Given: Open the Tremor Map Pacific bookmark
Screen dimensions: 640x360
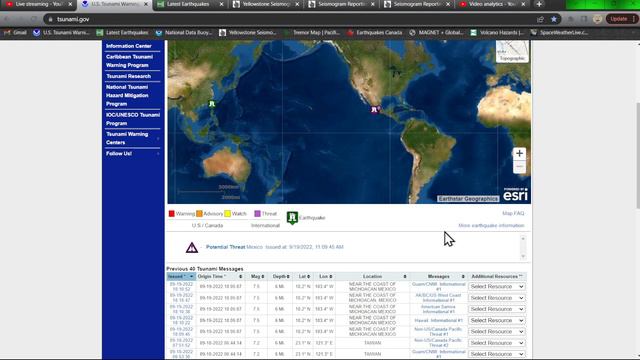Looking at the screenshot, I should pos(313,33).
